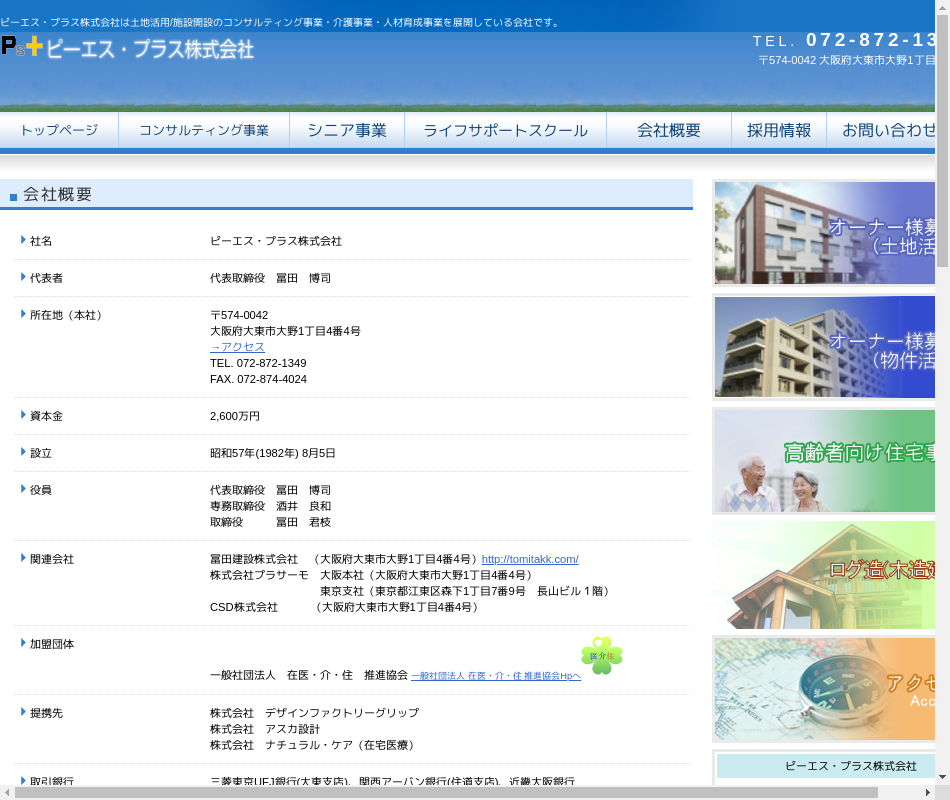
Task: Open the 採用情報 recruitment tab
Action: pyautogui.click(x=779, y=130)
